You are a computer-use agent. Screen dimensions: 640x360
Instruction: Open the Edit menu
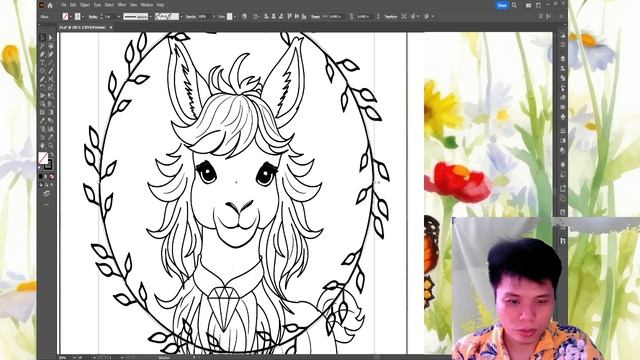tap(73, 5)
